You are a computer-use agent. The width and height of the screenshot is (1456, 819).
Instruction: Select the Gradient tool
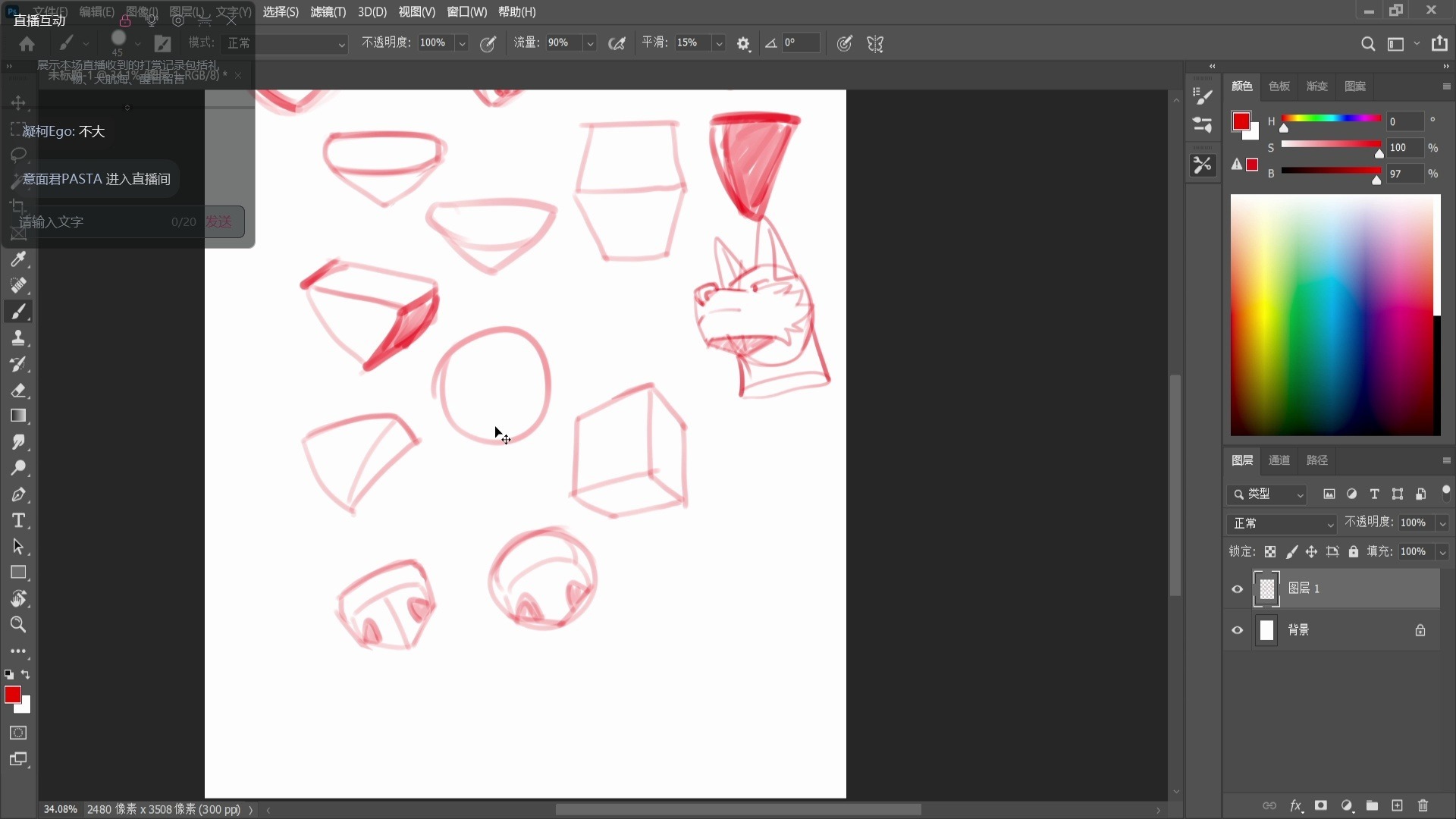[x=19, y=416]
